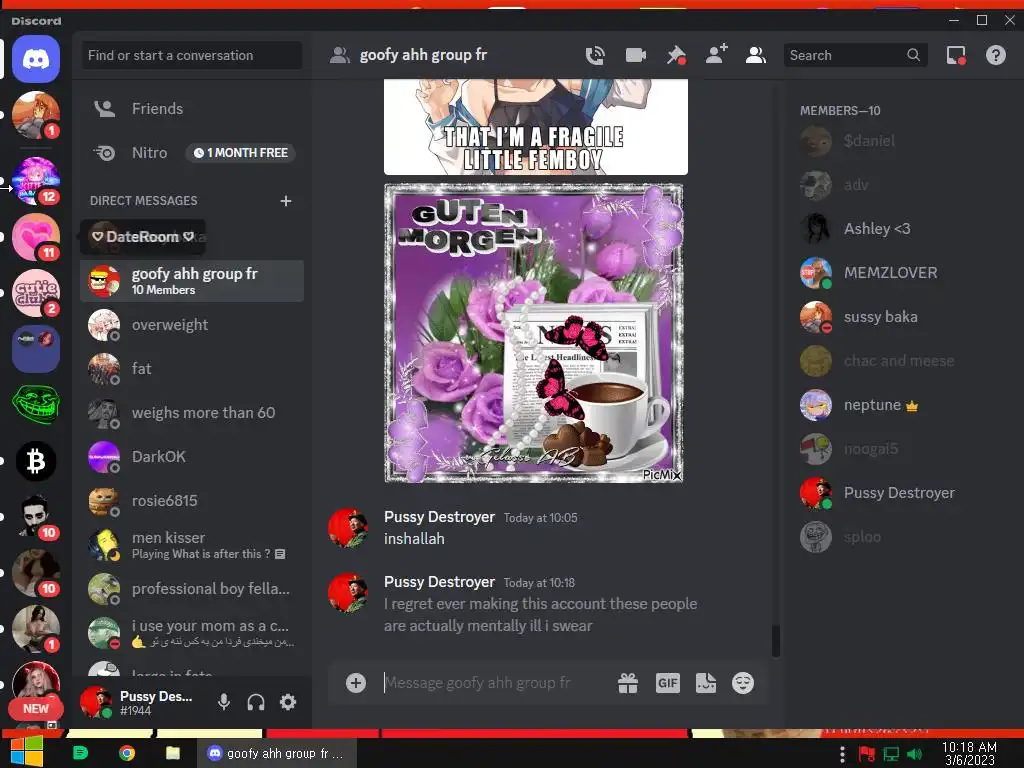This screenshot has height=768, width=1024.
Task: Open Windows Start menu
Action: [x=26, y=752]
